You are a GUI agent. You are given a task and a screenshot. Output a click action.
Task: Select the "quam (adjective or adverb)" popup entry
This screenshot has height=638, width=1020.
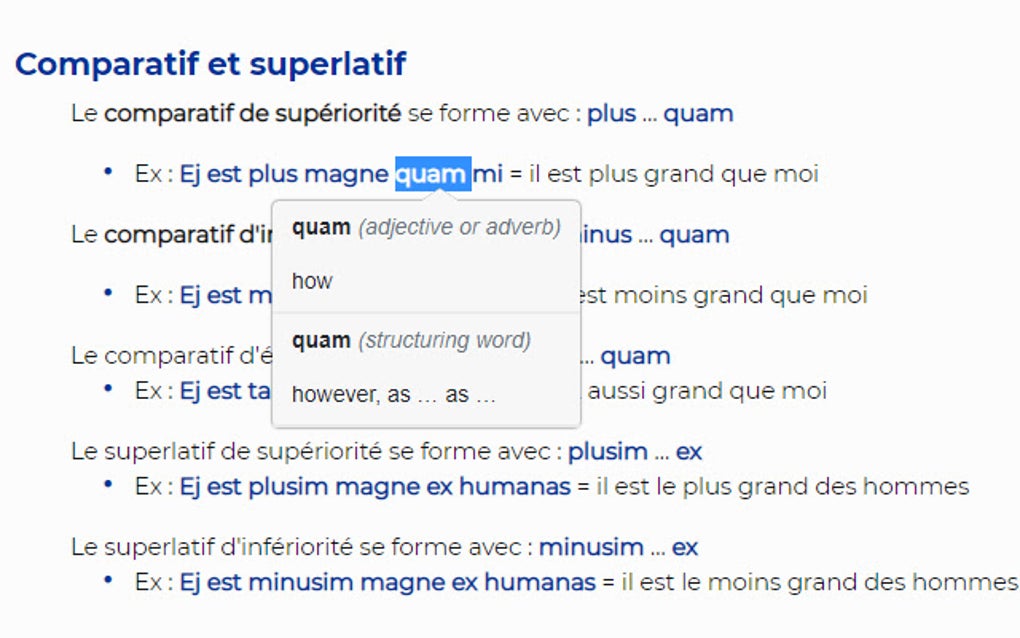click(425, 228)
